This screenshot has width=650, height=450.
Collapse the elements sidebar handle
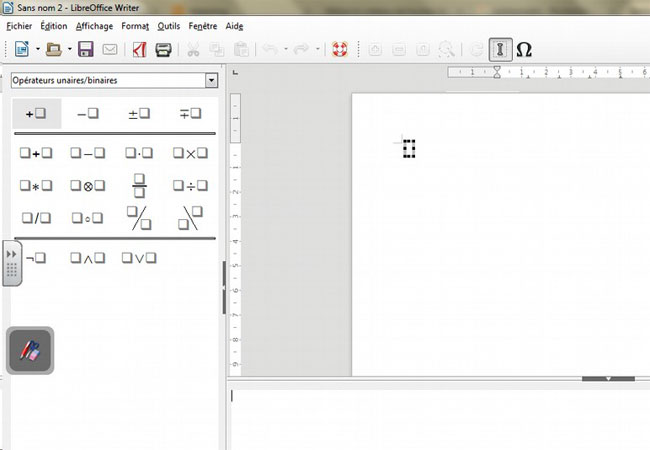pyautogui.click(x=12, y=263)
